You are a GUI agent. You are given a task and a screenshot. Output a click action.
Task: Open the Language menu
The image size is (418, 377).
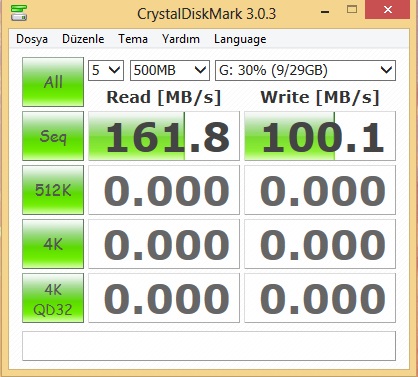[240, 39]
